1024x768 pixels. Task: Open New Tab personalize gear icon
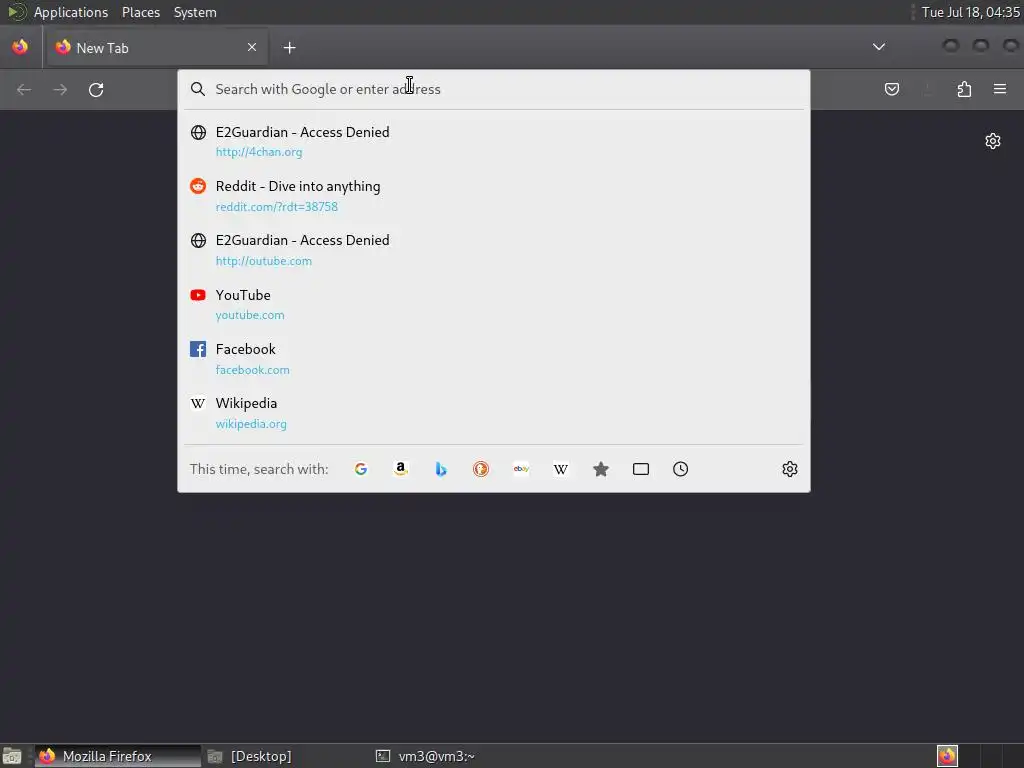[x=993, y=141]
